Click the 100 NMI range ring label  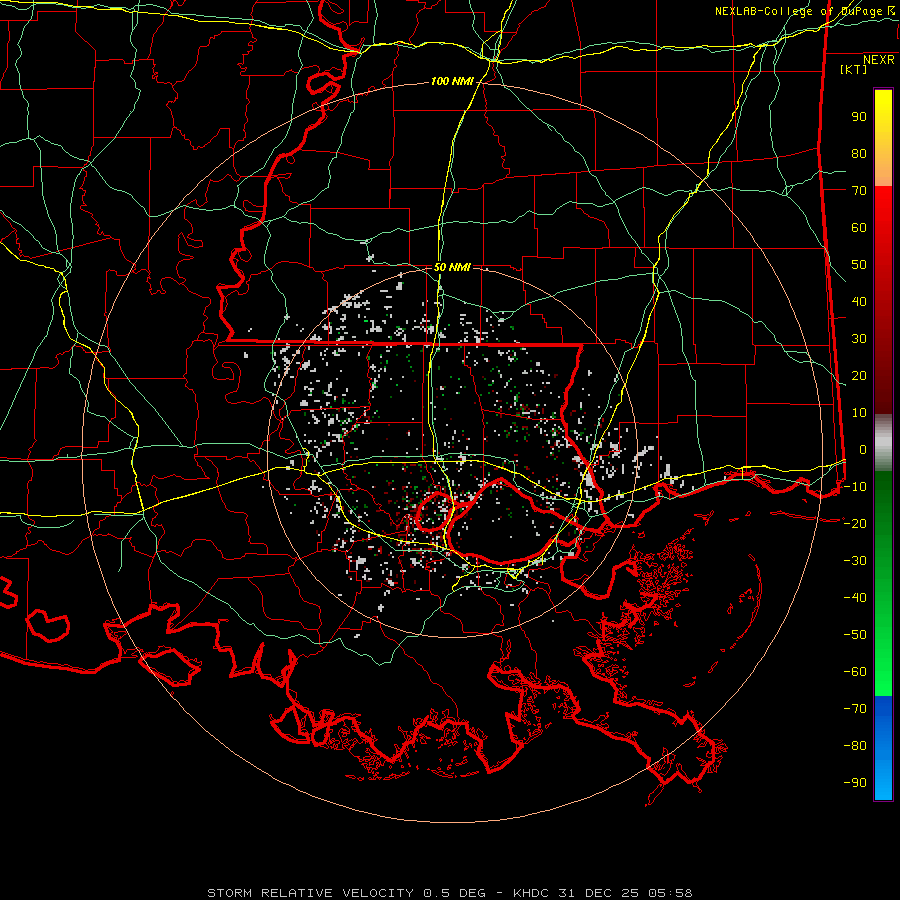click(x=452, y=82)
